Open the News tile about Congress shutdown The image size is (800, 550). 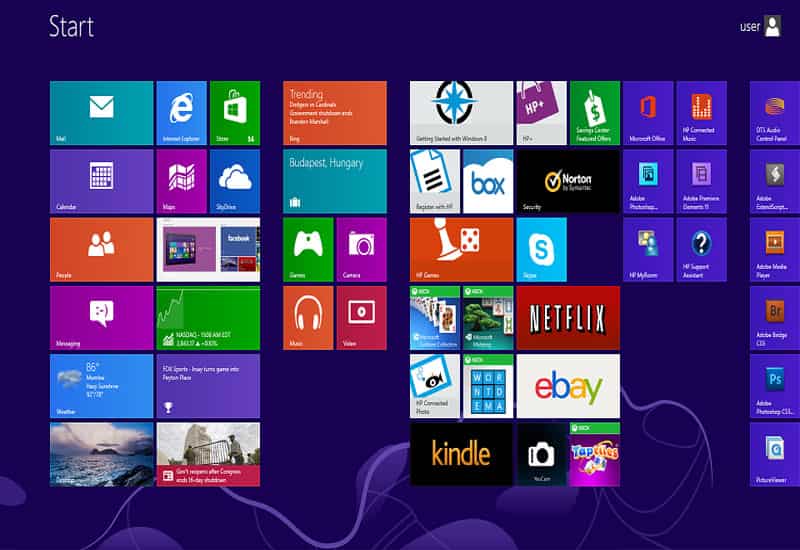pos(208,454)
